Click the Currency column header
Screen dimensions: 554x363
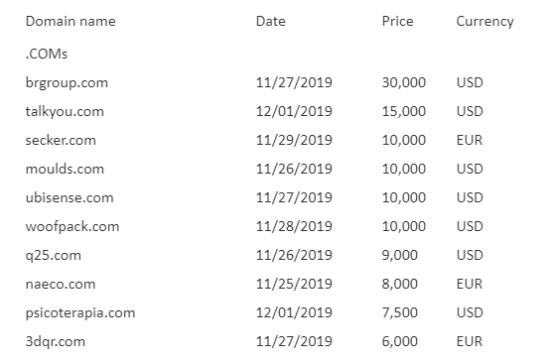[485, 22]
